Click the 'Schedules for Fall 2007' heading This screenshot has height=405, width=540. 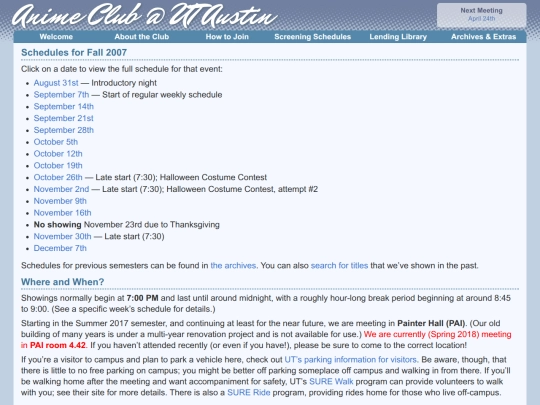74,52
